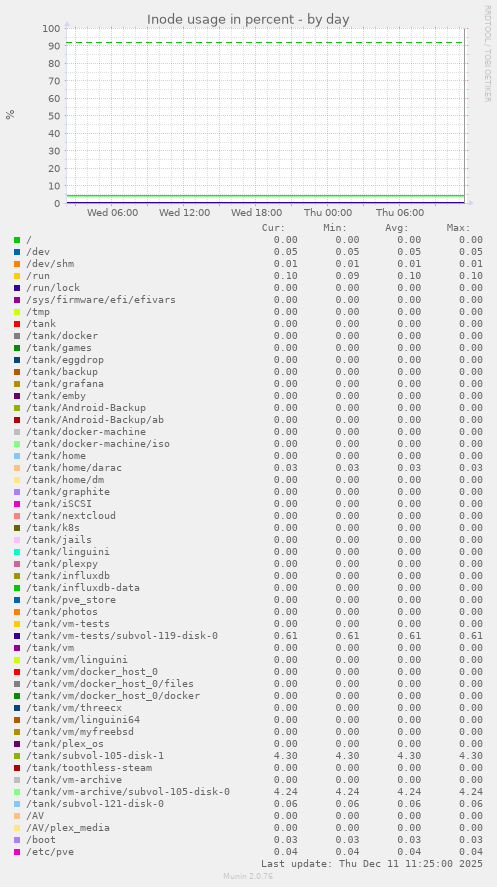The height and width of the screenshot is (887, 497).
Task: Click the /tank/home/darac legend label
Action: point(74,467)
